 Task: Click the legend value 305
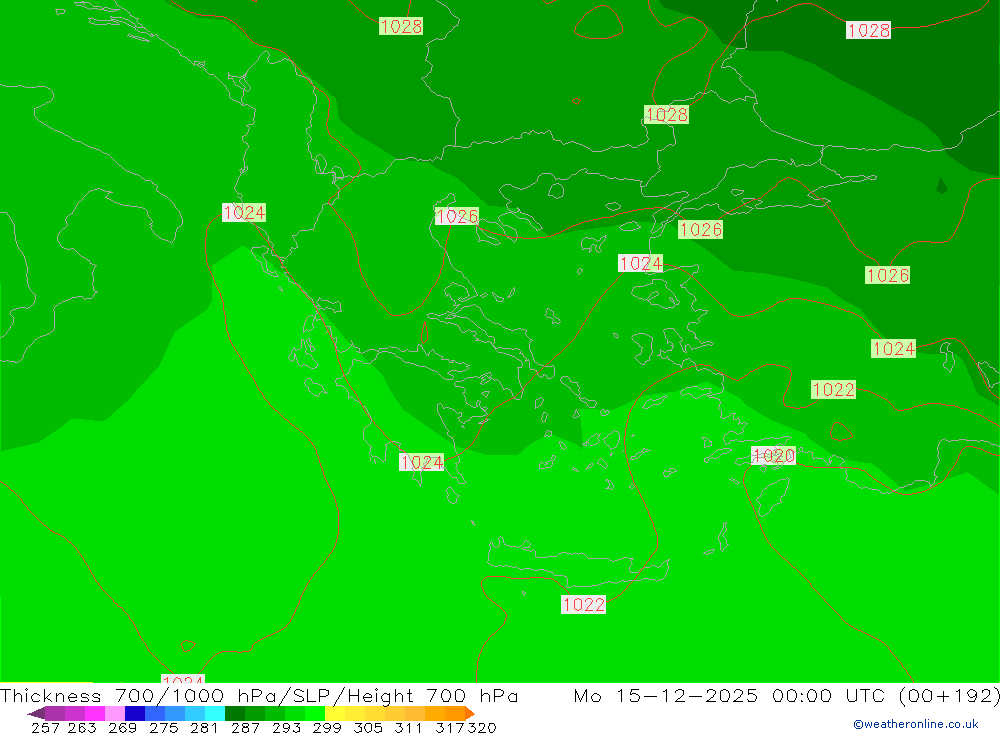(368, 728)
